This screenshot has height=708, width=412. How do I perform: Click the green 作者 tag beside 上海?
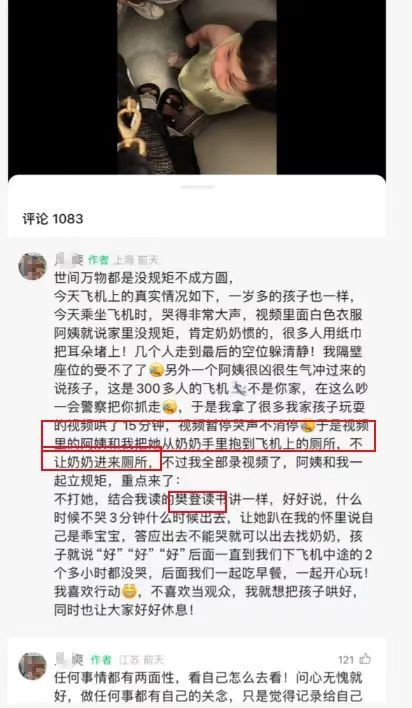[x=98, y=260]
